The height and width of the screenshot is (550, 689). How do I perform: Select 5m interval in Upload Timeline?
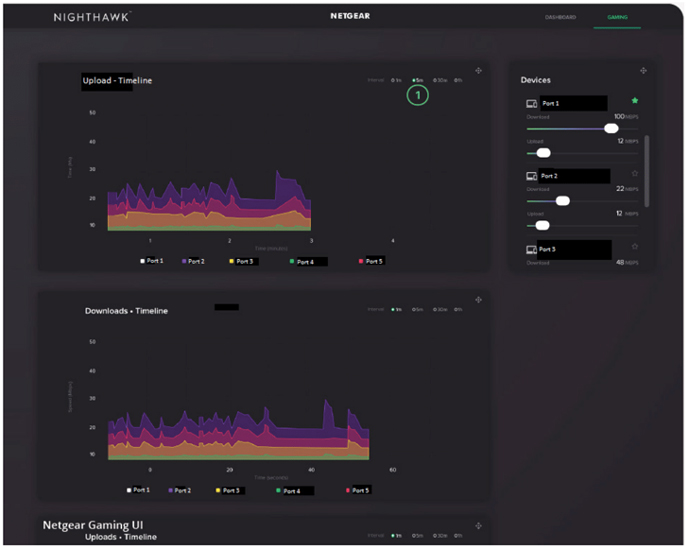pos(417,80)
